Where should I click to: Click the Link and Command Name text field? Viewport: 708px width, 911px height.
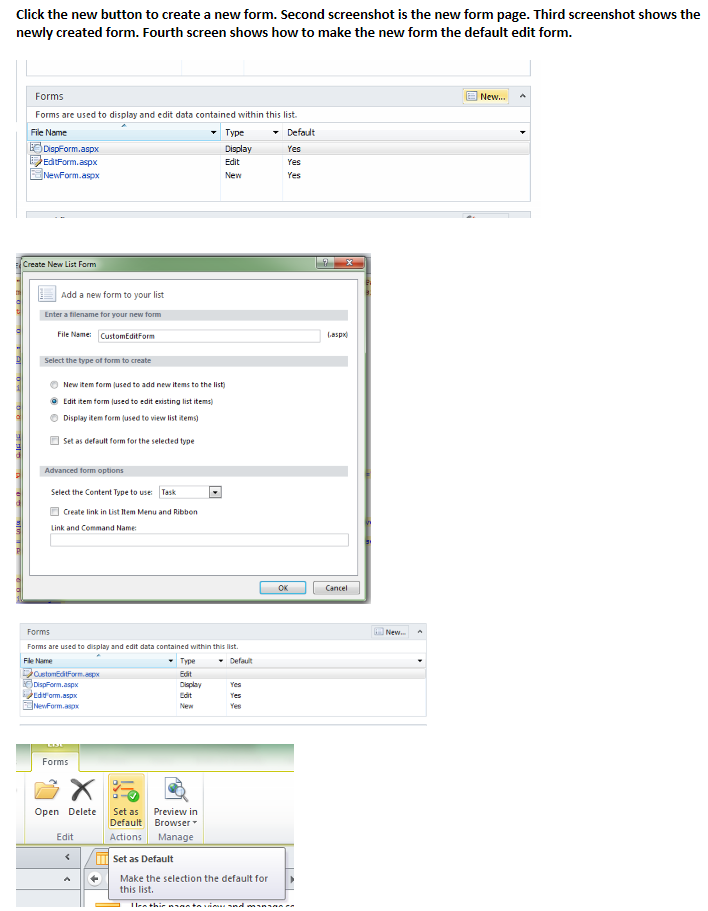(x=199, y=540)
